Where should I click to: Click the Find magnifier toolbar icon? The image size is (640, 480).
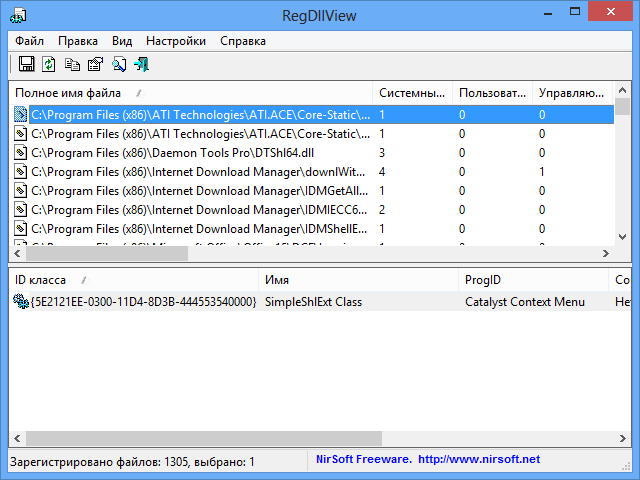[x=118, y=65]
